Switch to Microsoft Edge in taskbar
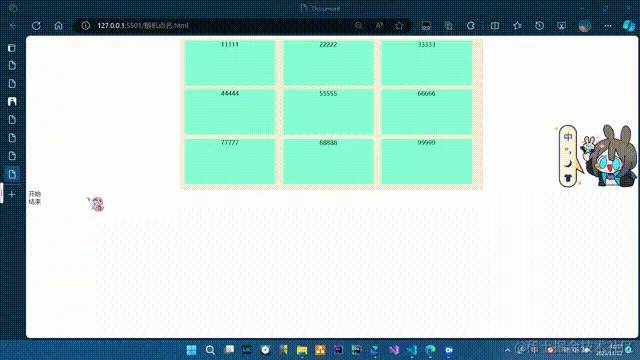Image resolution: width=640 pixels, height=360 pixels. tap(430, 350)
